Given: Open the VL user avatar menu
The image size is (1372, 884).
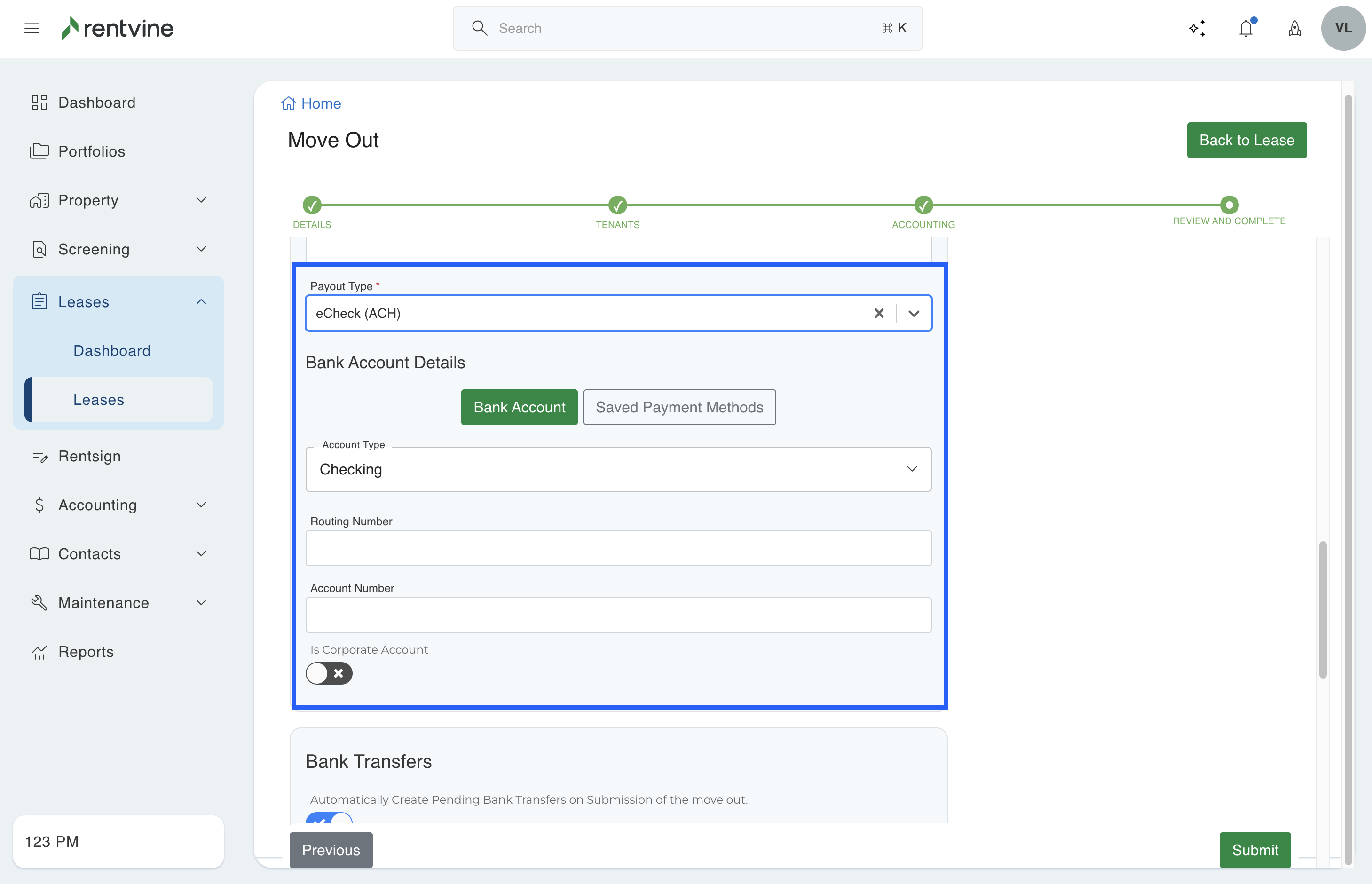Looking at the screenshot, I should (x=1343, y=28).
